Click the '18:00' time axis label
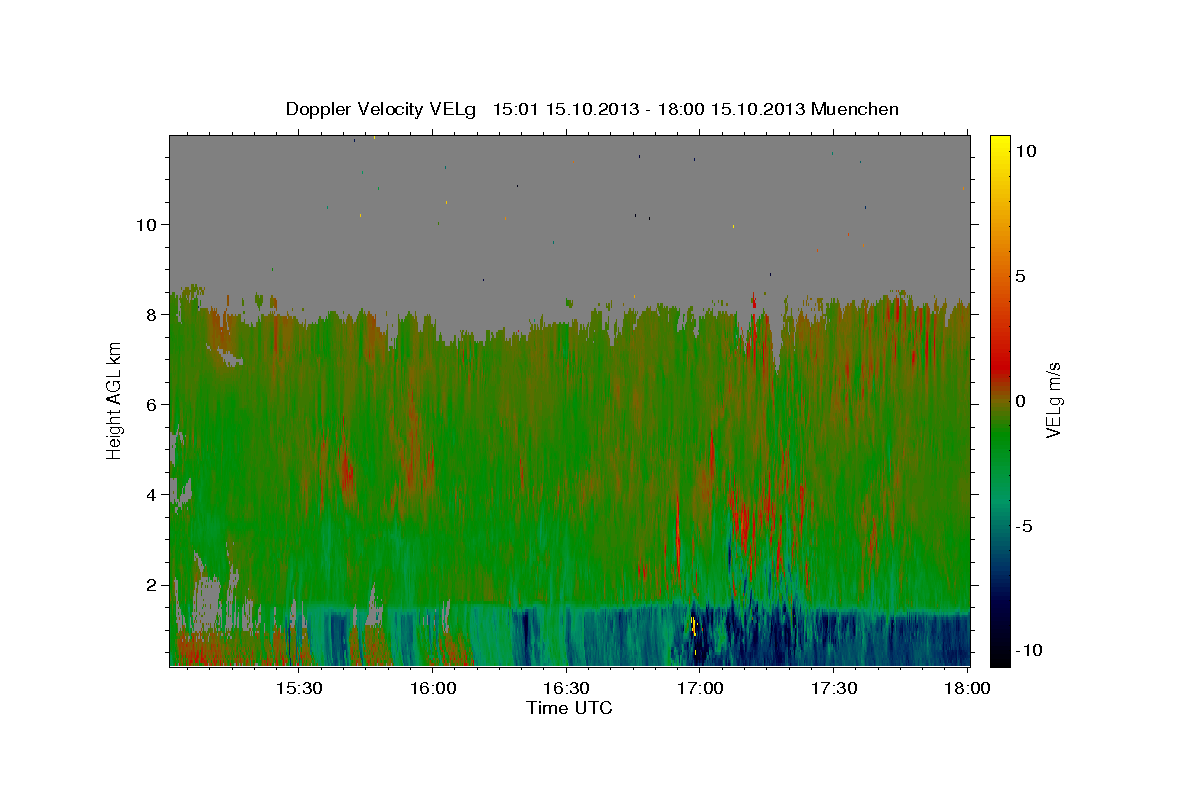Screen dimensions: 1200x800 click(x=968, y=688)
